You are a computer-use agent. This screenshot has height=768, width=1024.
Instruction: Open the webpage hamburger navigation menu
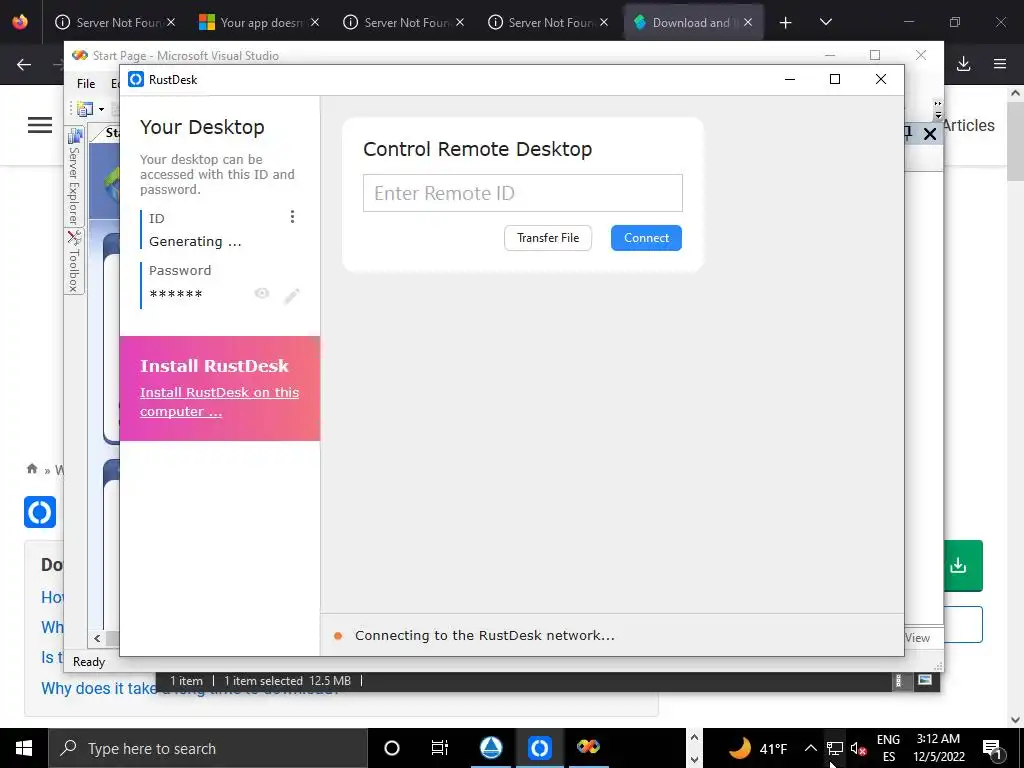click(40, 125)
